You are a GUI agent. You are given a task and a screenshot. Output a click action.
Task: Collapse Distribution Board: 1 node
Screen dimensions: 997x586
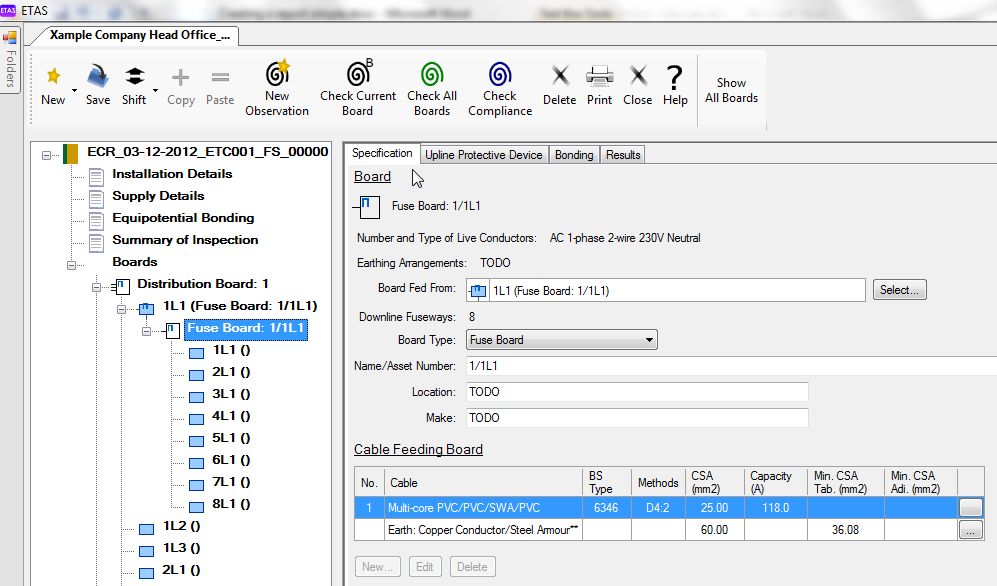(97, 287)
